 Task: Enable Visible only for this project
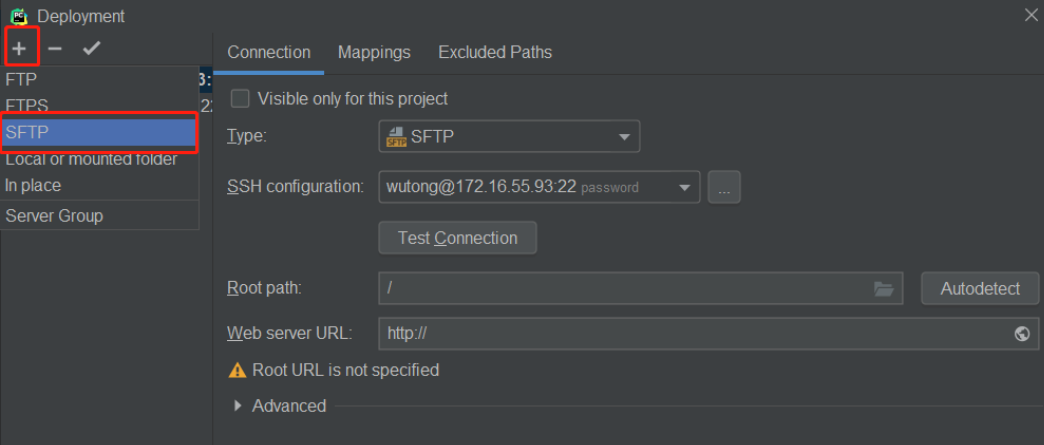point(241,99)
